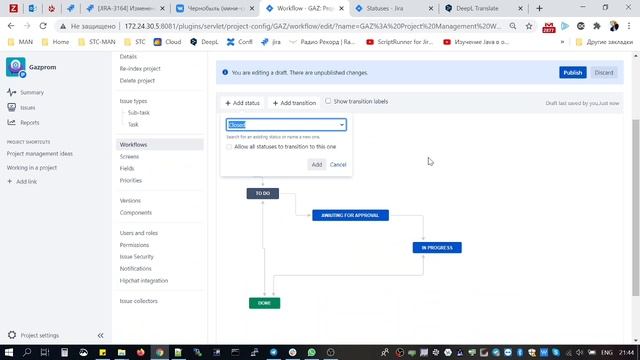Open the Cloud bookmark
The image size is (640, 360).
coord(167,42)
